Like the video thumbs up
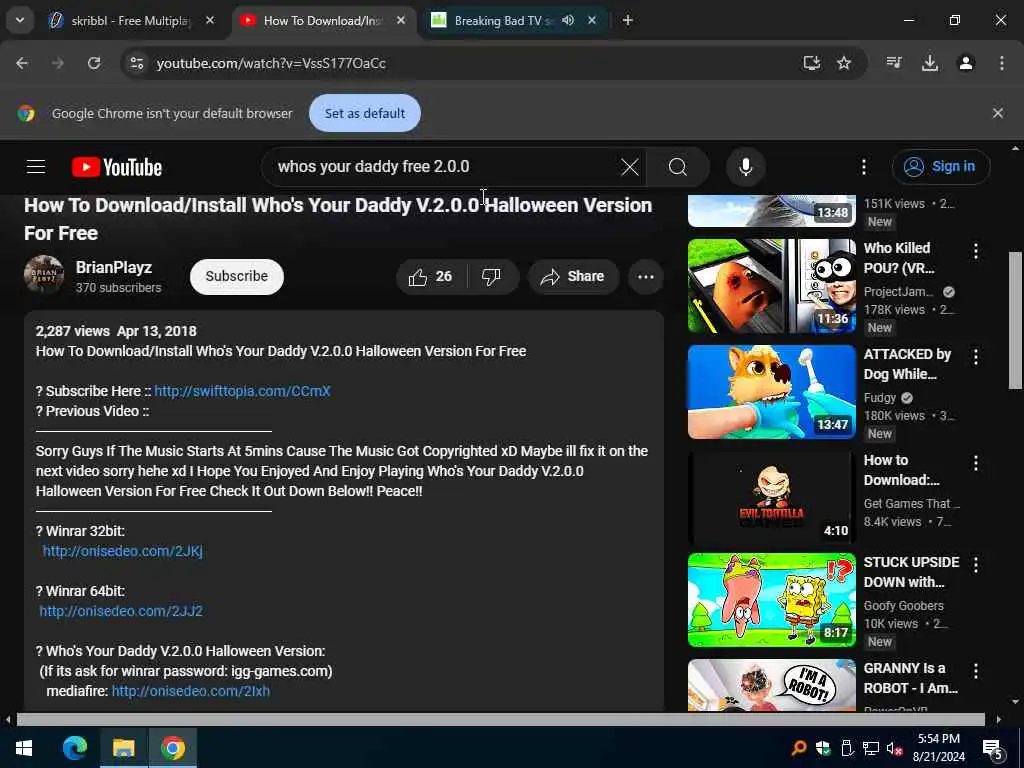The height and width of the screenshot is (768, 1024). [431, 277]
